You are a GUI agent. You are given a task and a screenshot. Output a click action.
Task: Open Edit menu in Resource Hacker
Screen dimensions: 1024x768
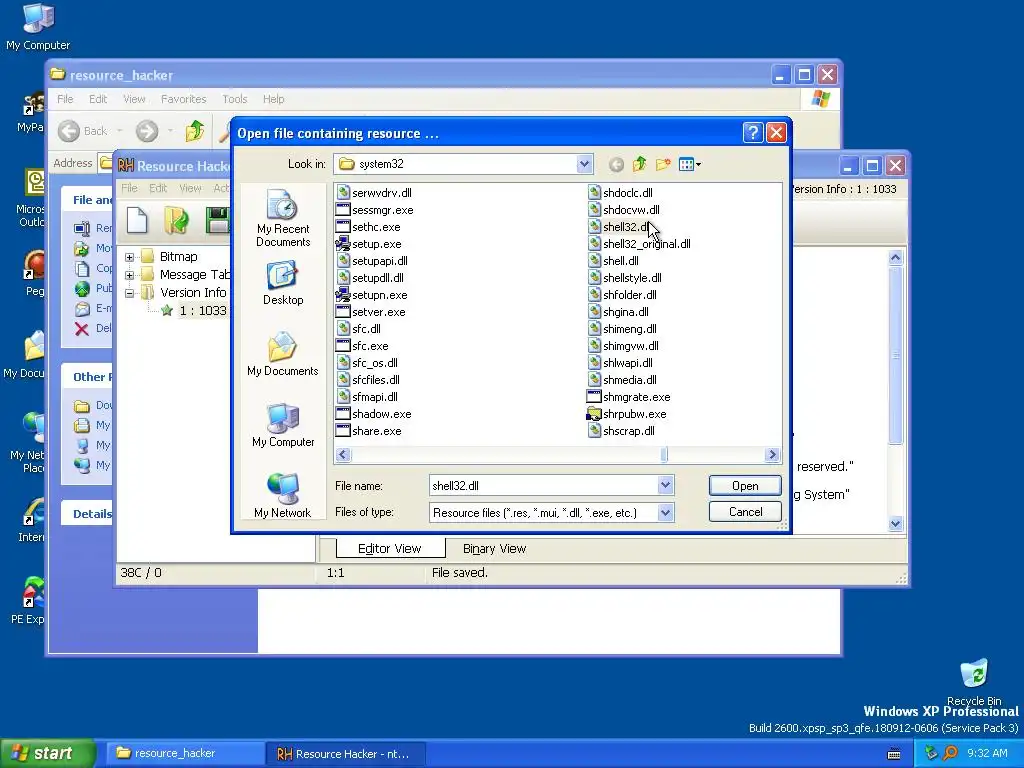click(157, 188)
